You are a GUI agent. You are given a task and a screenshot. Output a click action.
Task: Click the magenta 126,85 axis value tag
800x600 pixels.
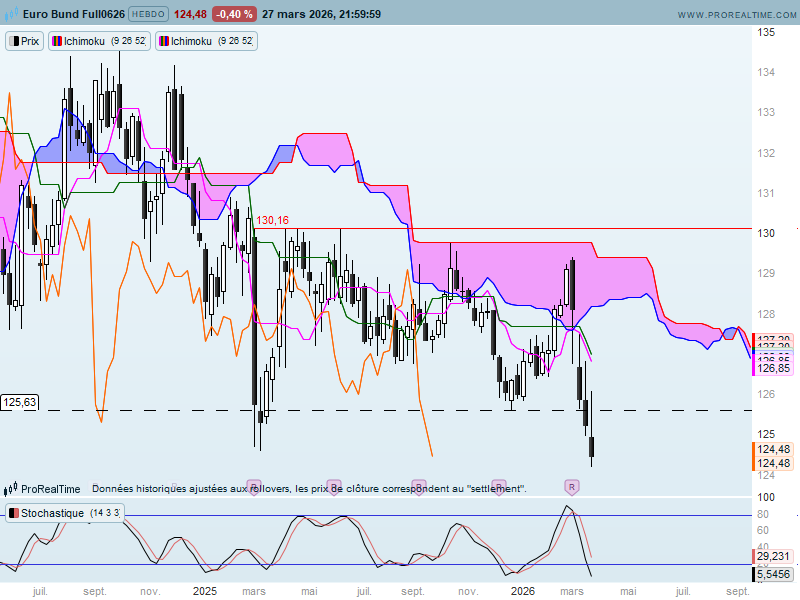(775, 368)
